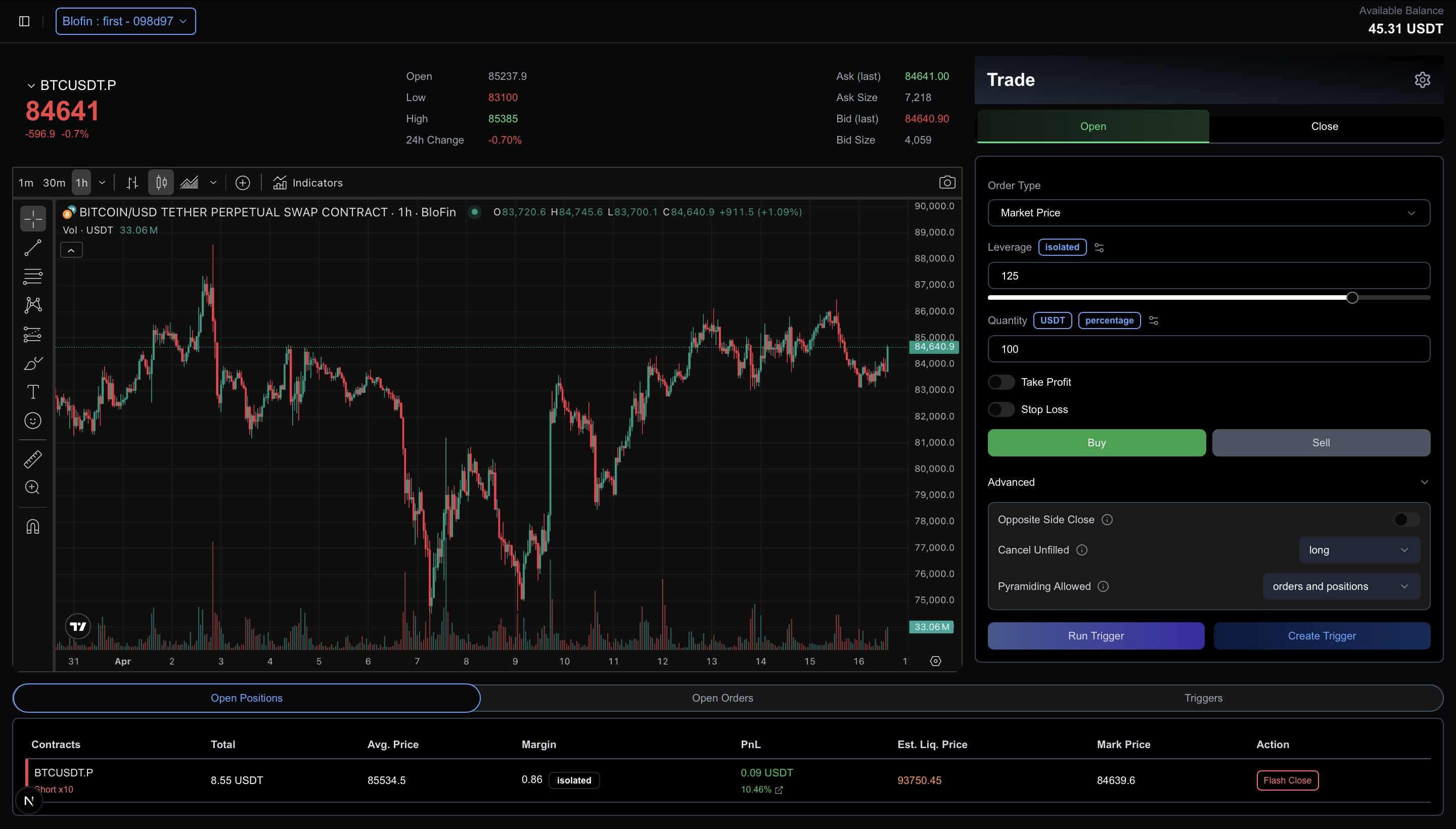Click the N logo badge
Screen dimensions: 1456x829
pyautogui.click(x=29, y=801)
